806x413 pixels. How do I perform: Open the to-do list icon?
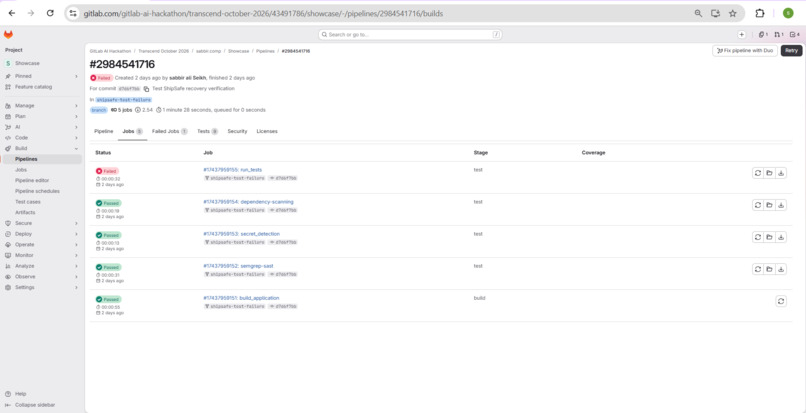pos(795,35)
